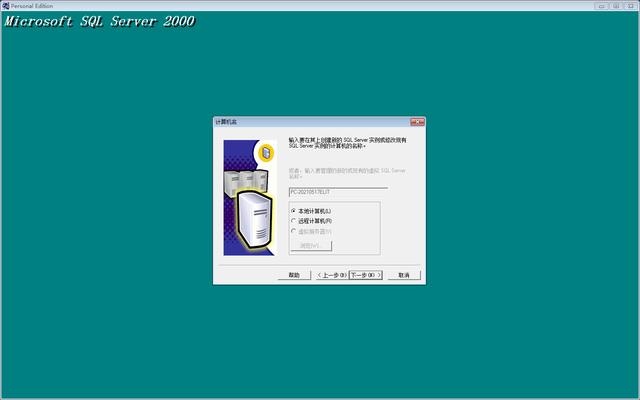Image resolution: width=640 pixels, height=400 pixels.
Task: Click the server tower illustration in the dialog
Action: [254, 220]
